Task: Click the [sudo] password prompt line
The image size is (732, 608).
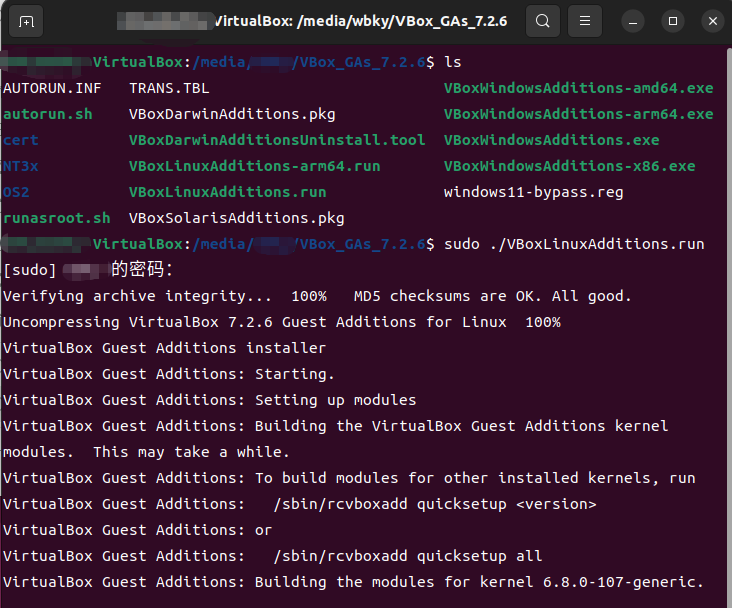Action: 88,270
